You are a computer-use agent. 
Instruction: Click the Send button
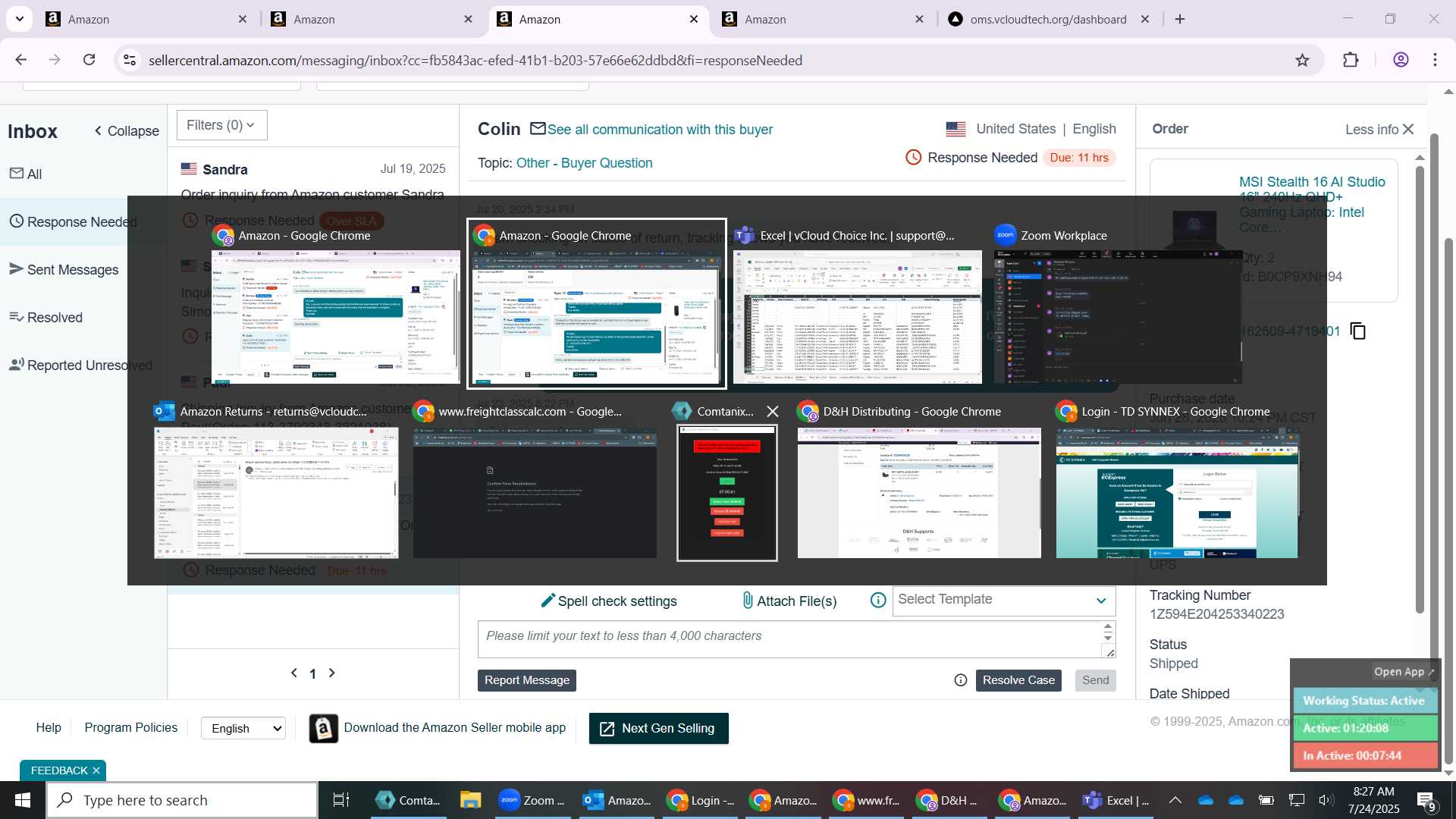pyautogui.click(x=1095, y=680)
